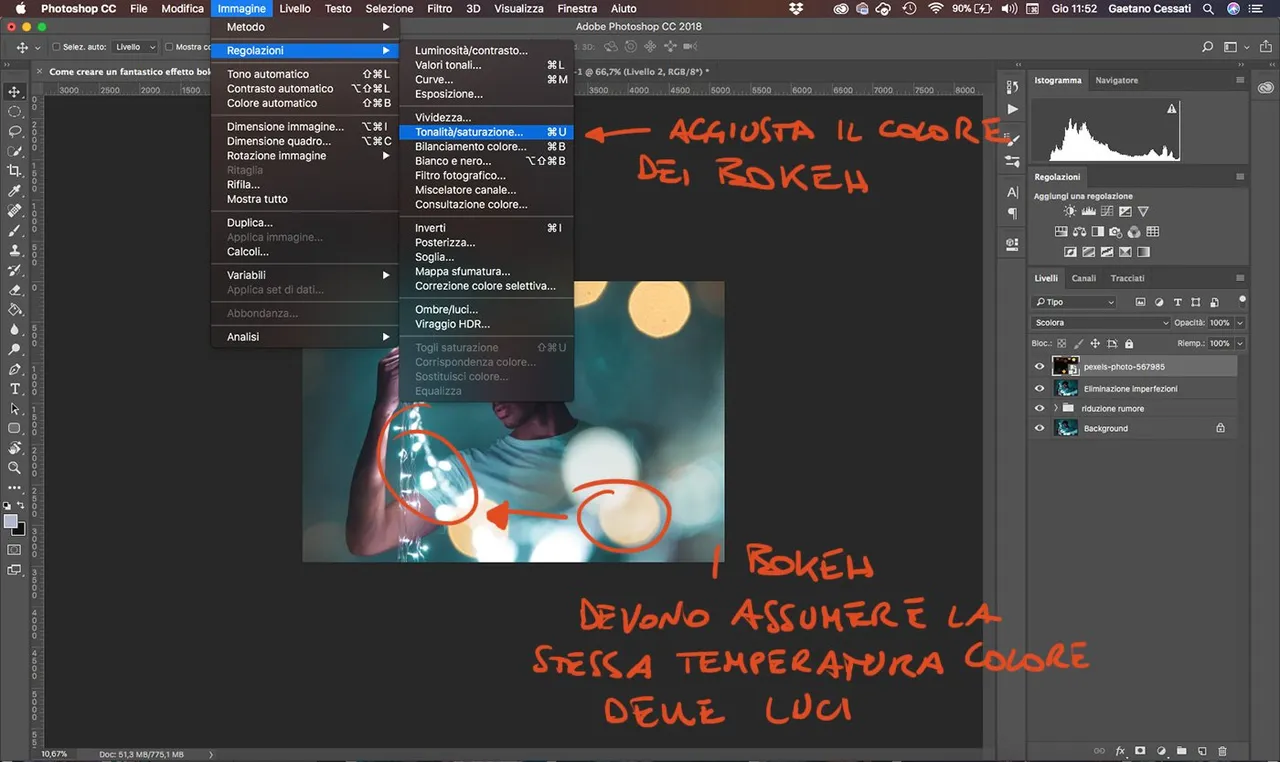The image size is (1280, 762).
Task: Toggle visibility of riduzione rumore group
Action: coord(1040,408)
